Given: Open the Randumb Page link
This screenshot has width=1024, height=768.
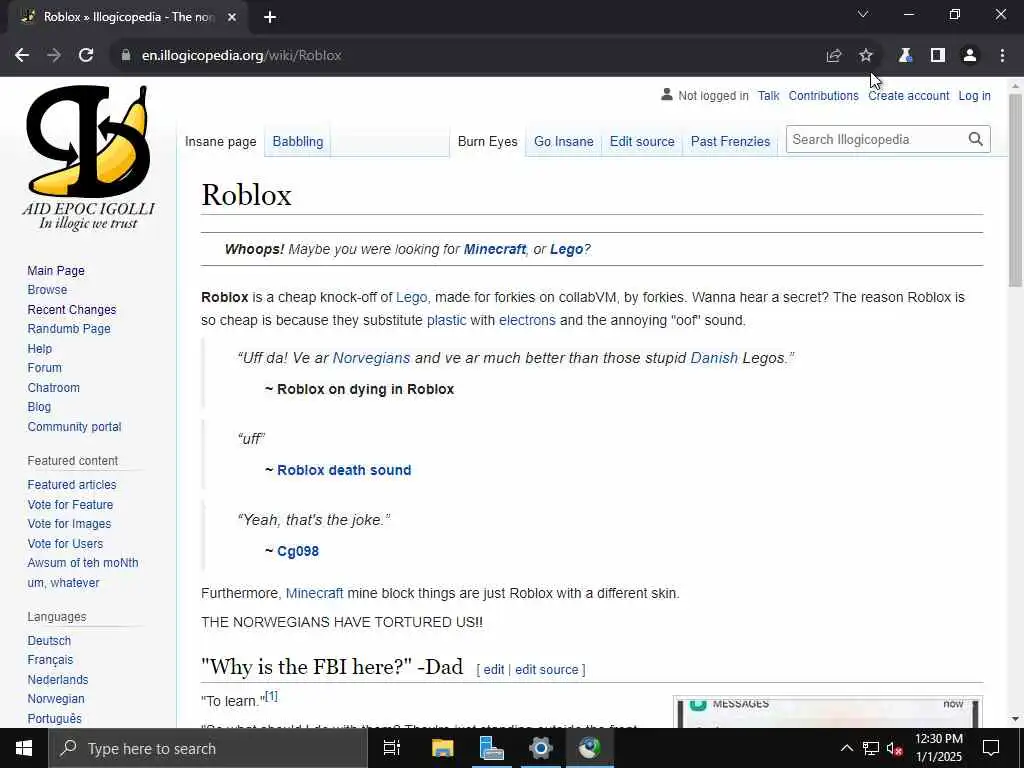Looking at the screenshot, I should (x=69, y=329).
